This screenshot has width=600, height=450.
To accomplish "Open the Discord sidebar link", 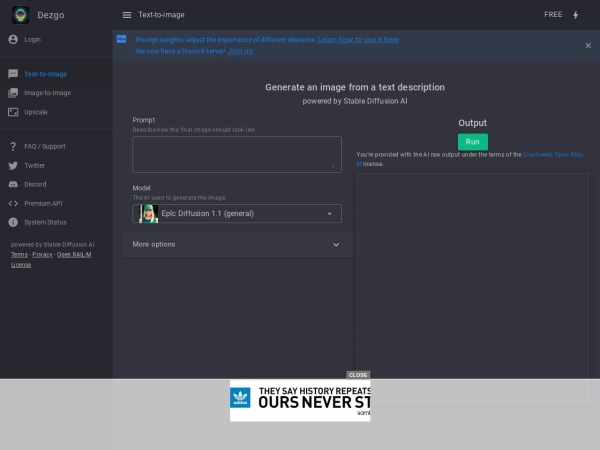I will tap(35, 184).
